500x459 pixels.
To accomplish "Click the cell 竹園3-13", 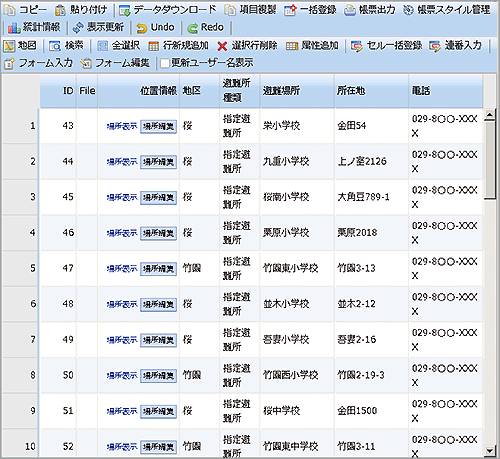I will [x=372, y=268].
